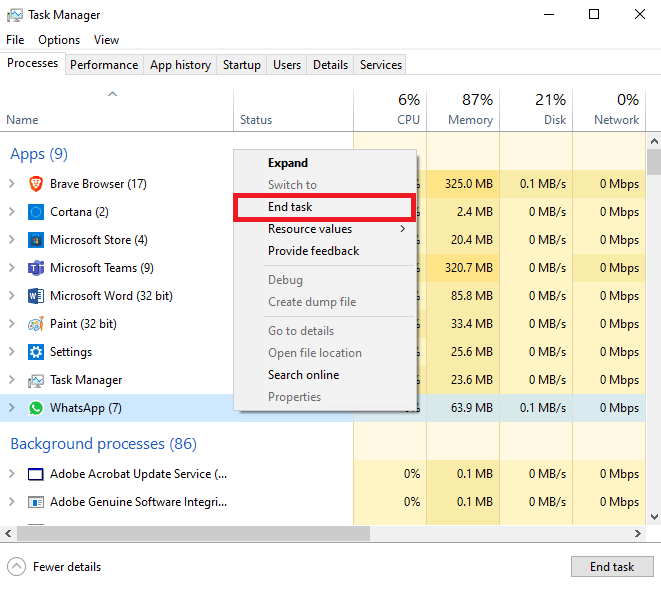661x591 pixels.
Task: Click the Task Manager title bar icon
Action: [15, 15]
